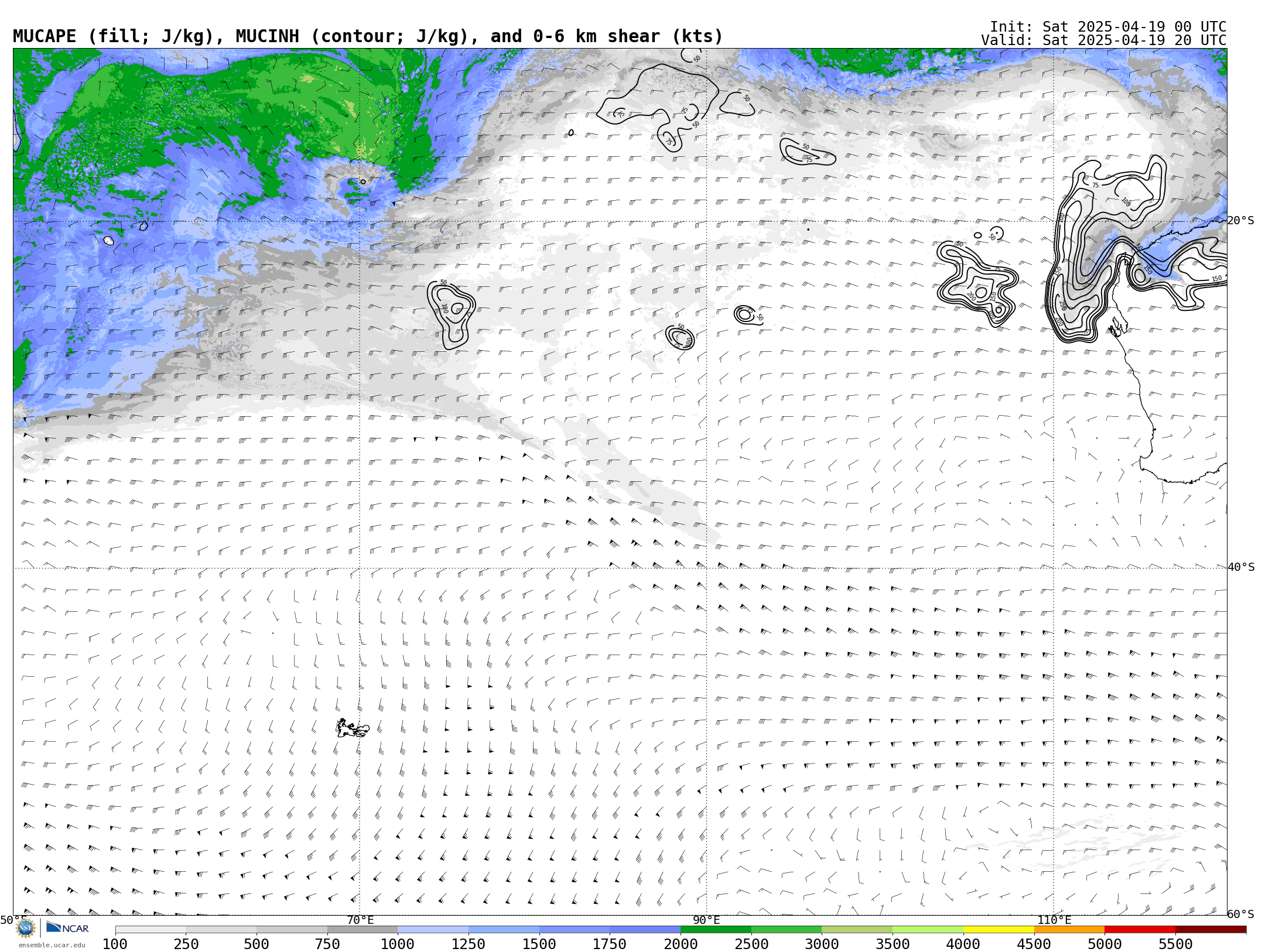
Task: Click the colorbar tick label 5500
Action: 1175,944
